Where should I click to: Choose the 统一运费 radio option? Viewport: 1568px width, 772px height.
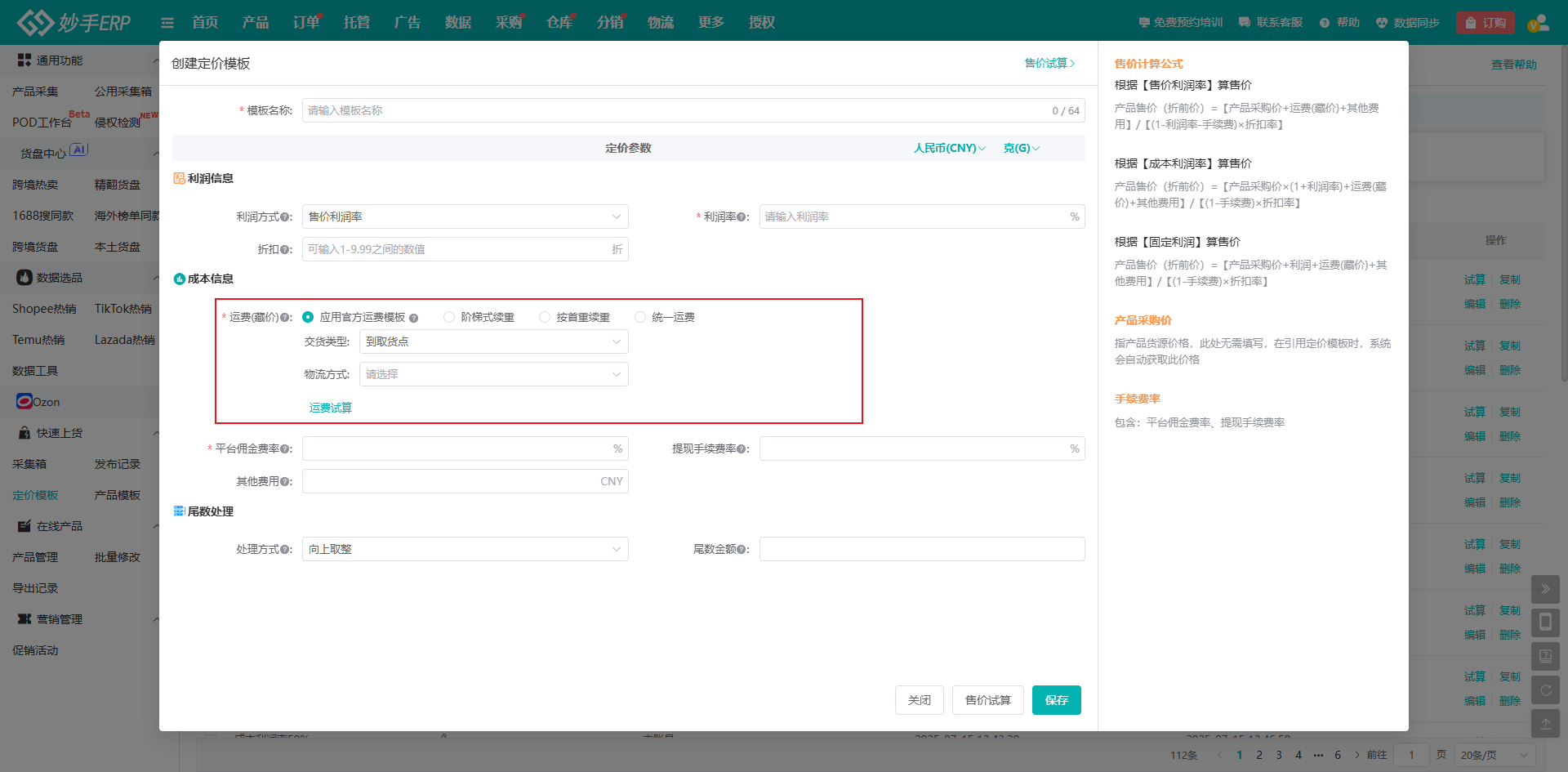click(x=640, y=317)
